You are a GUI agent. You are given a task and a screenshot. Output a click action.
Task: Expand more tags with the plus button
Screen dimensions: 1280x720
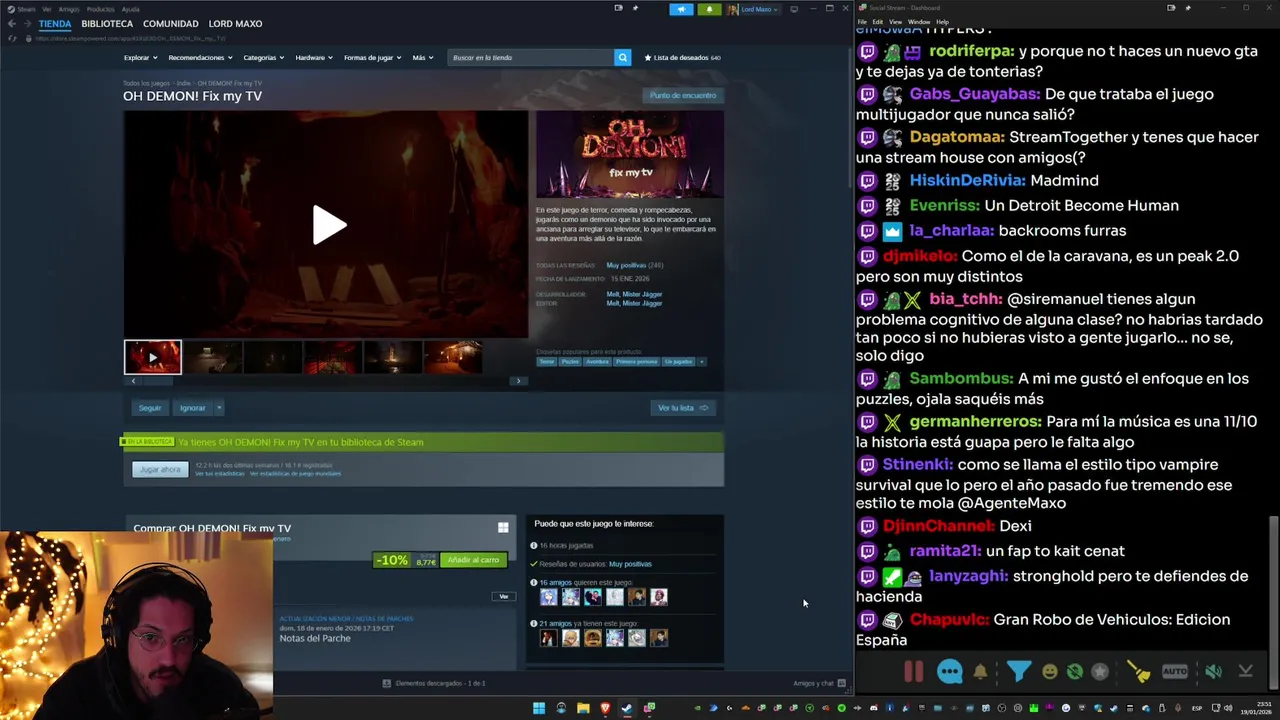(701, 361)
